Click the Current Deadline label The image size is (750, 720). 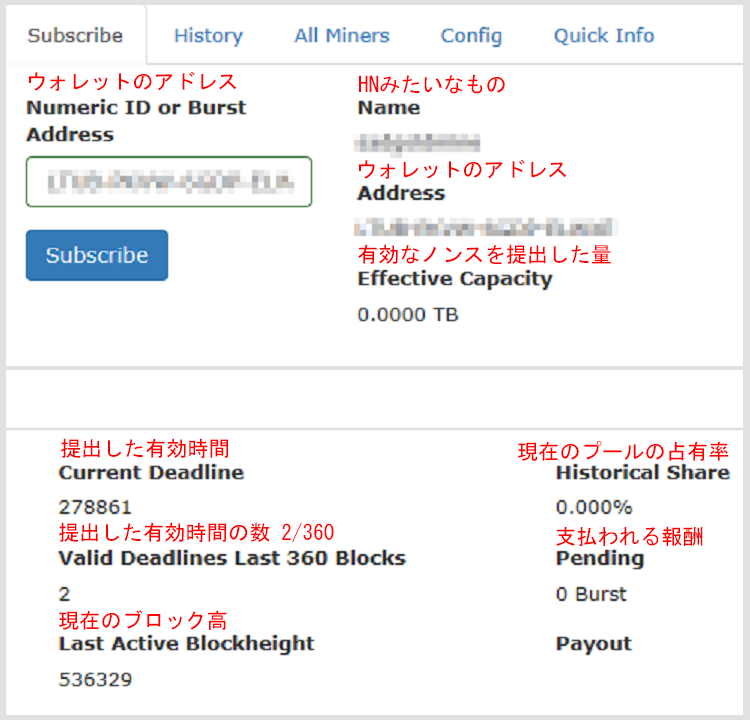(151, 472)
